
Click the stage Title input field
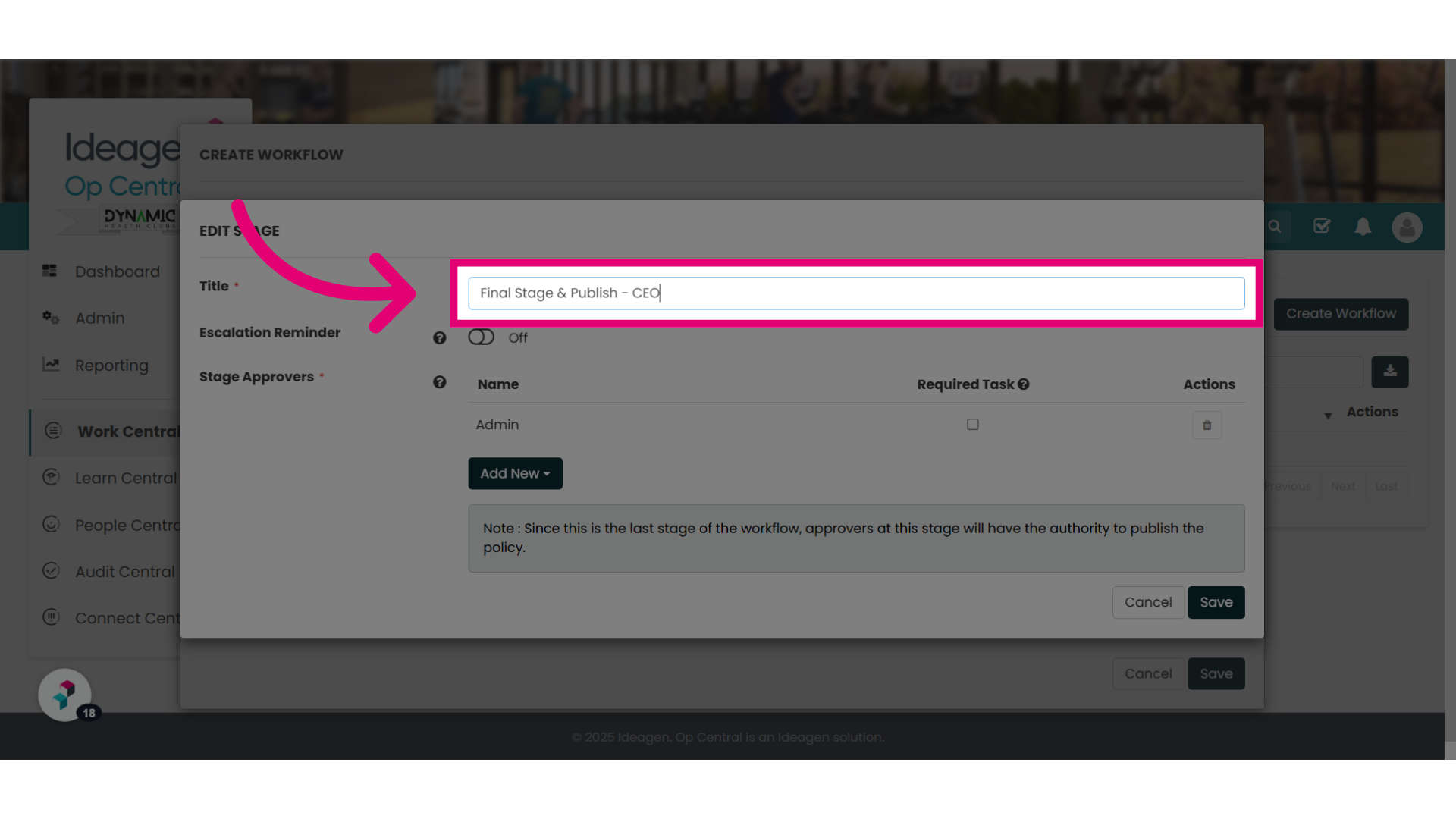856,293
